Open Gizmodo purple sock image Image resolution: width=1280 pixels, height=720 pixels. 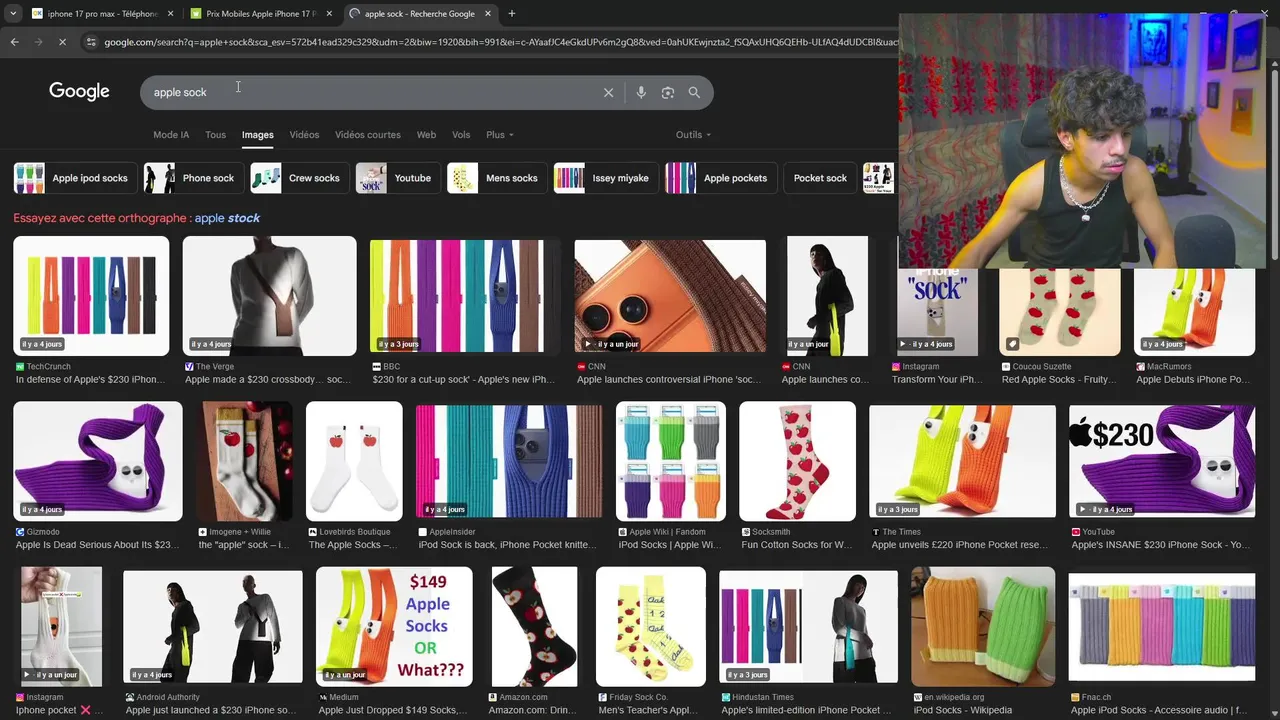[x=97, y=461]
